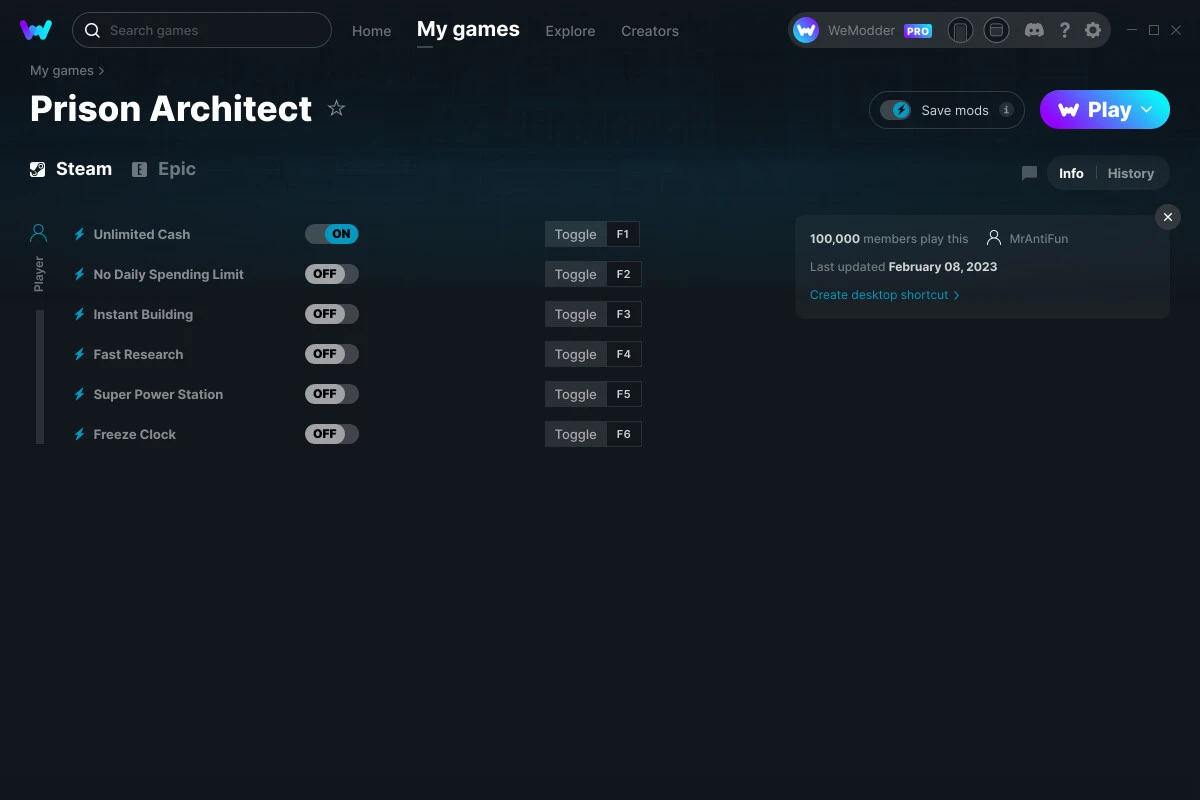
Task: Click the WeMod logo icon
Action: (x=36, y=30)
